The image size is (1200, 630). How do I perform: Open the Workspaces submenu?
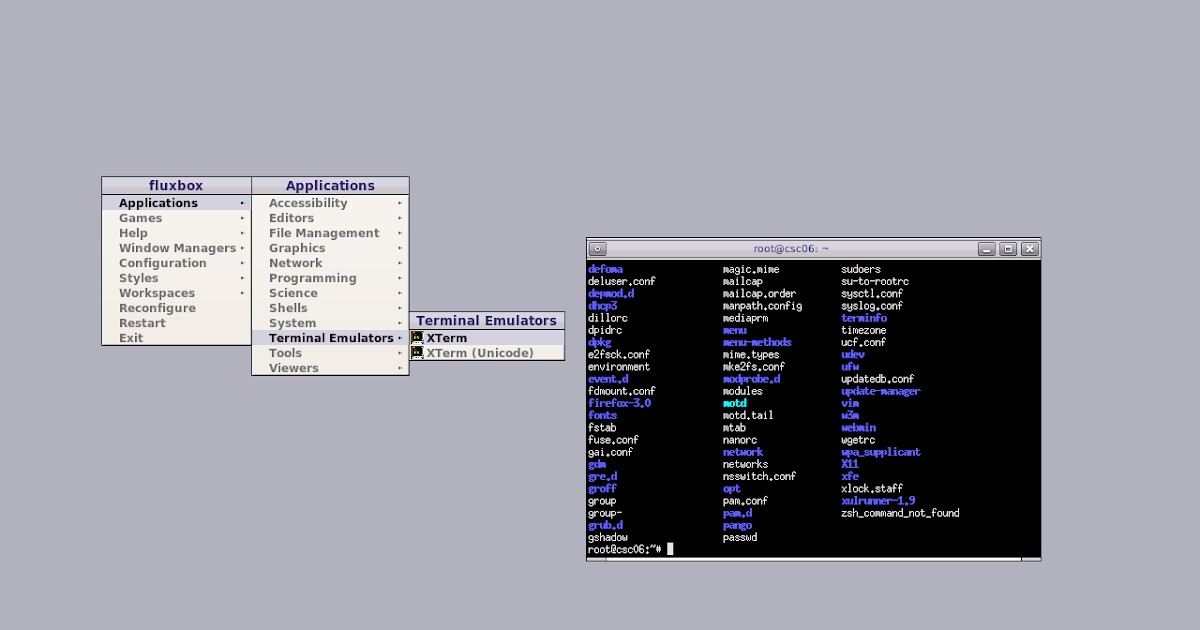coord(176,293)
